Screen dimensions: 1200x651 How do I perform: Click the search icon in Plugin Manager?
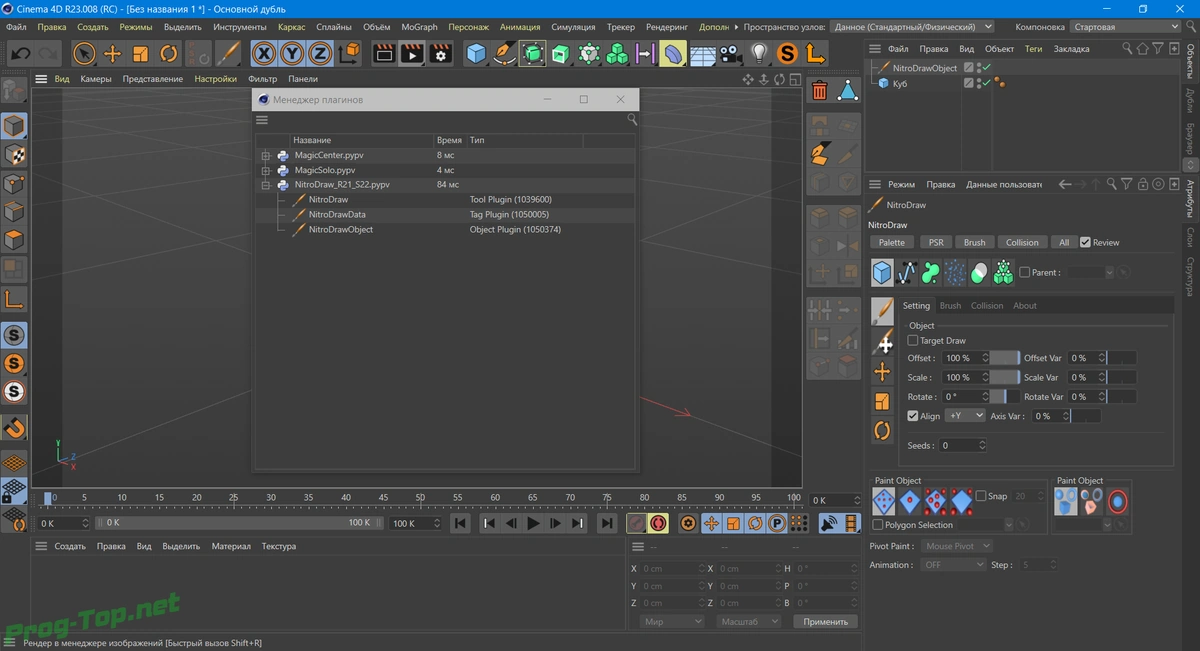coord(632,119)
